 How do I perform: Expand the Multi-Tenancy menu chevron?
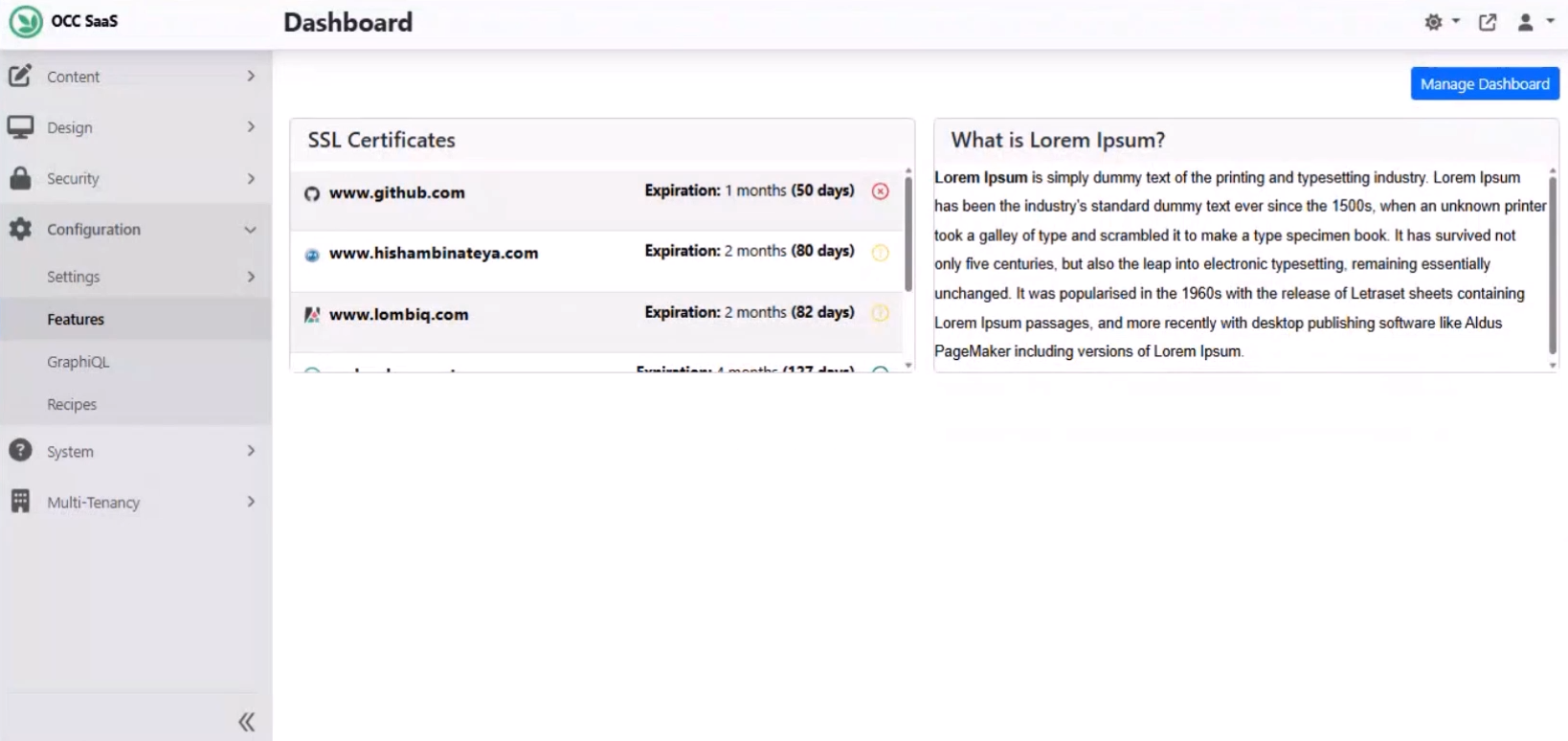tap(251, 502)
